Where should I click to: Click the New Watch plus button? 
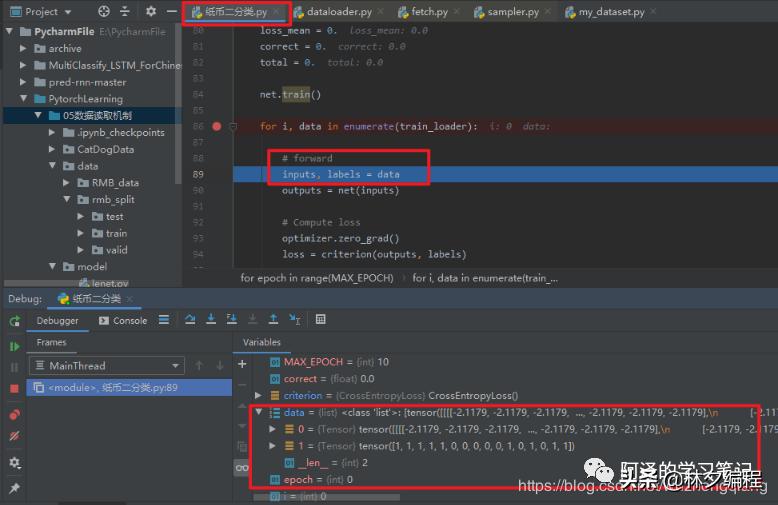click(x=241, y=364)
